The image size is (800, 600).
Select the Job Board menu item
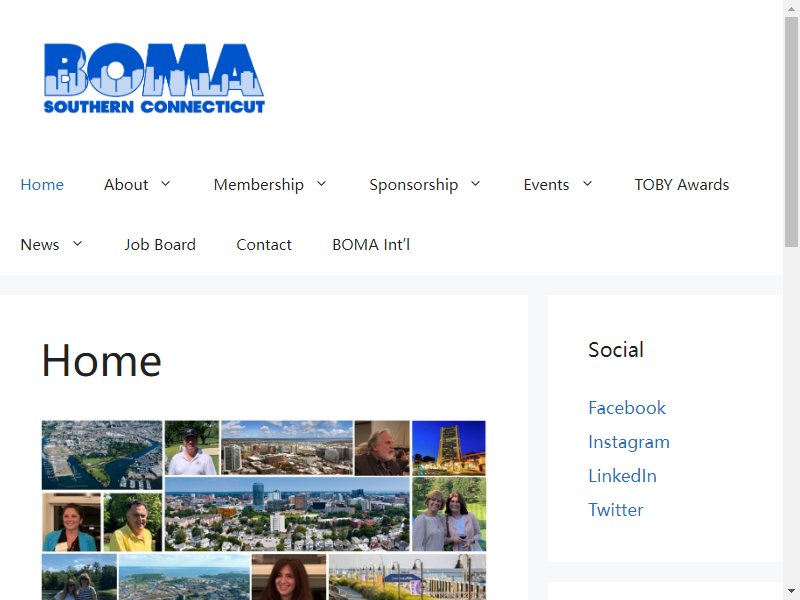160,244
